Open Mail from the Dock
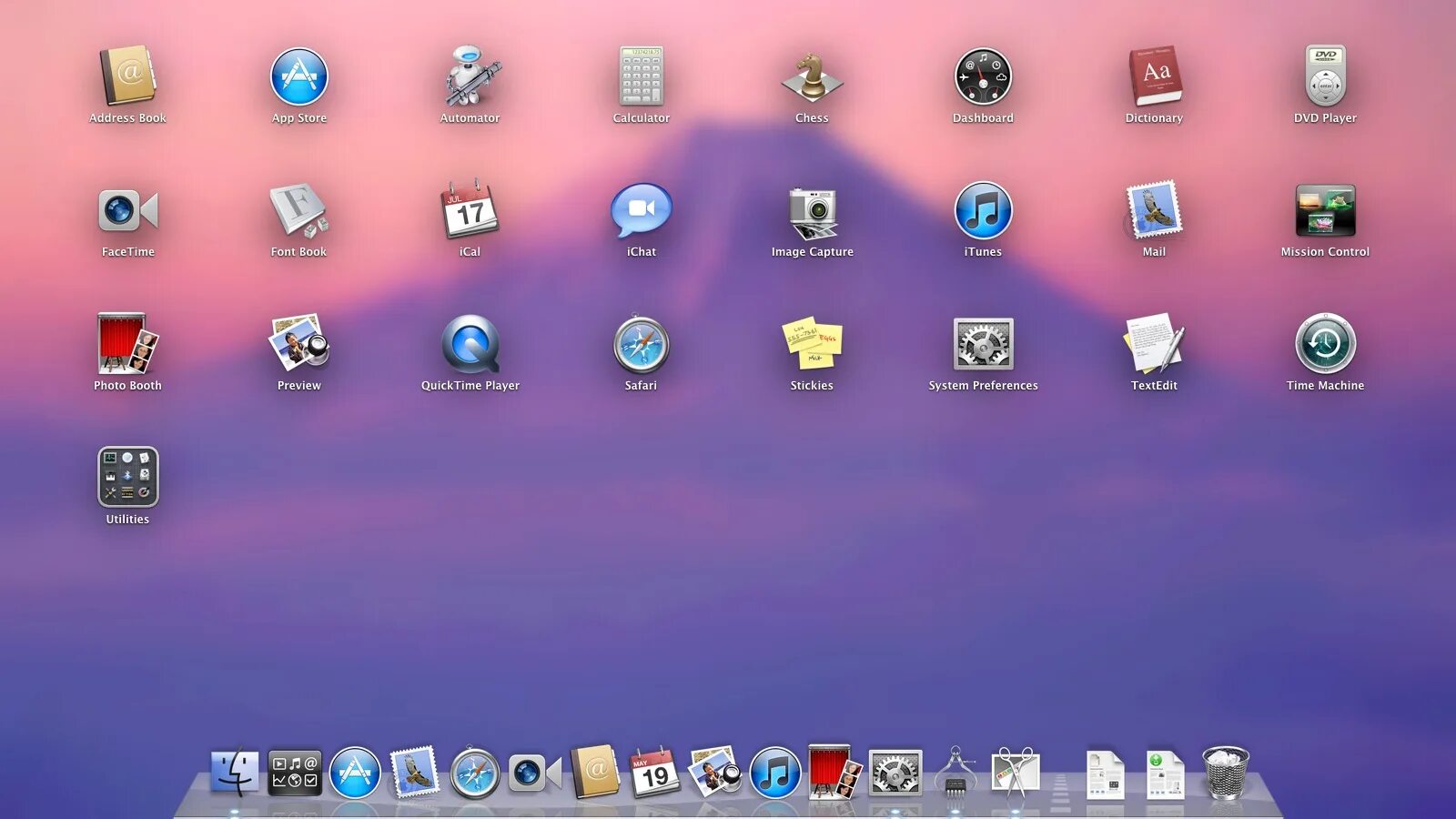1456x819 pixels. [x=414, y=773]
